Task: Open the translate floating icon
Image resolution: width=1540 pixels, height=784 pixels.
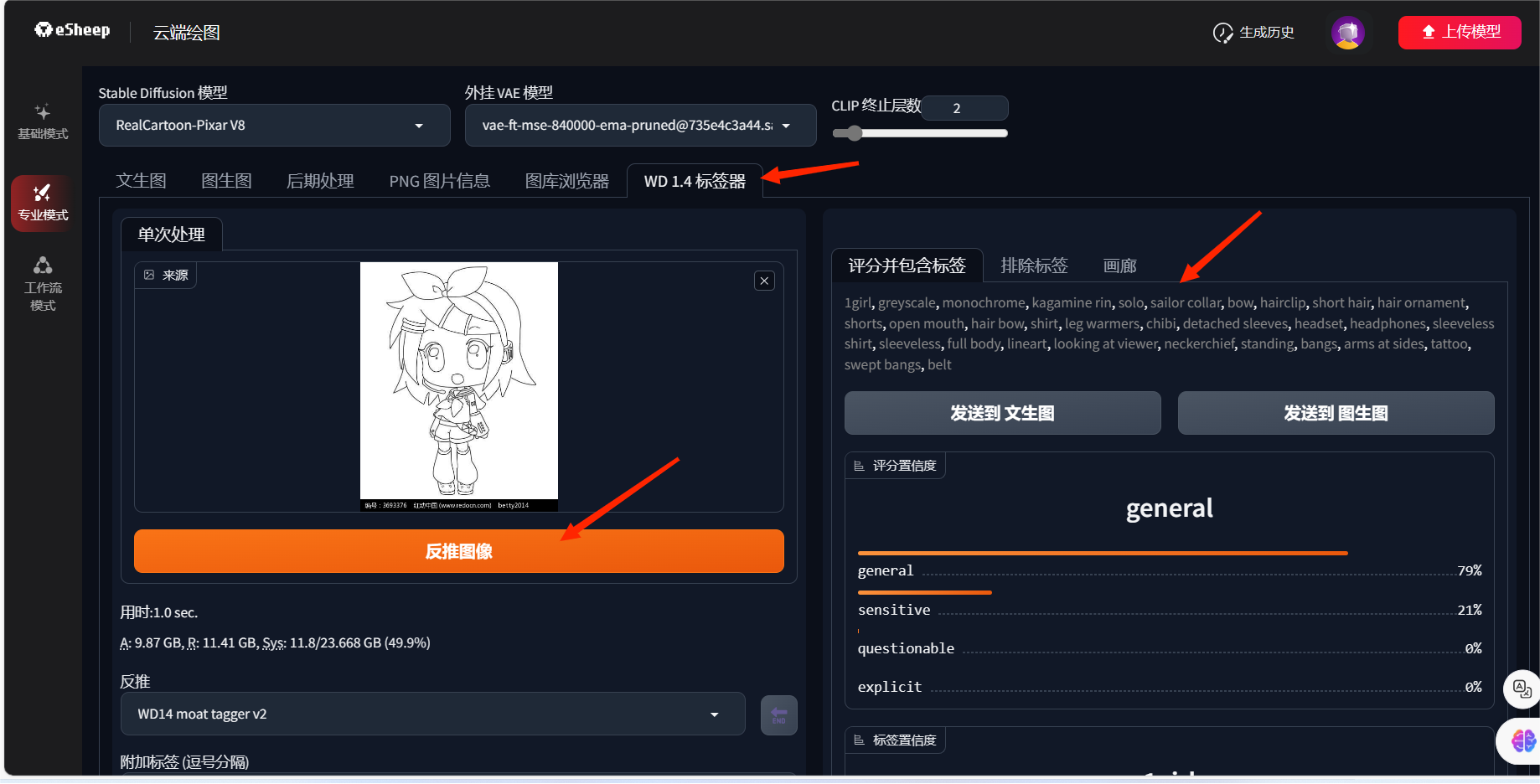Action: pyautogui.click(x=1522, y=689)
